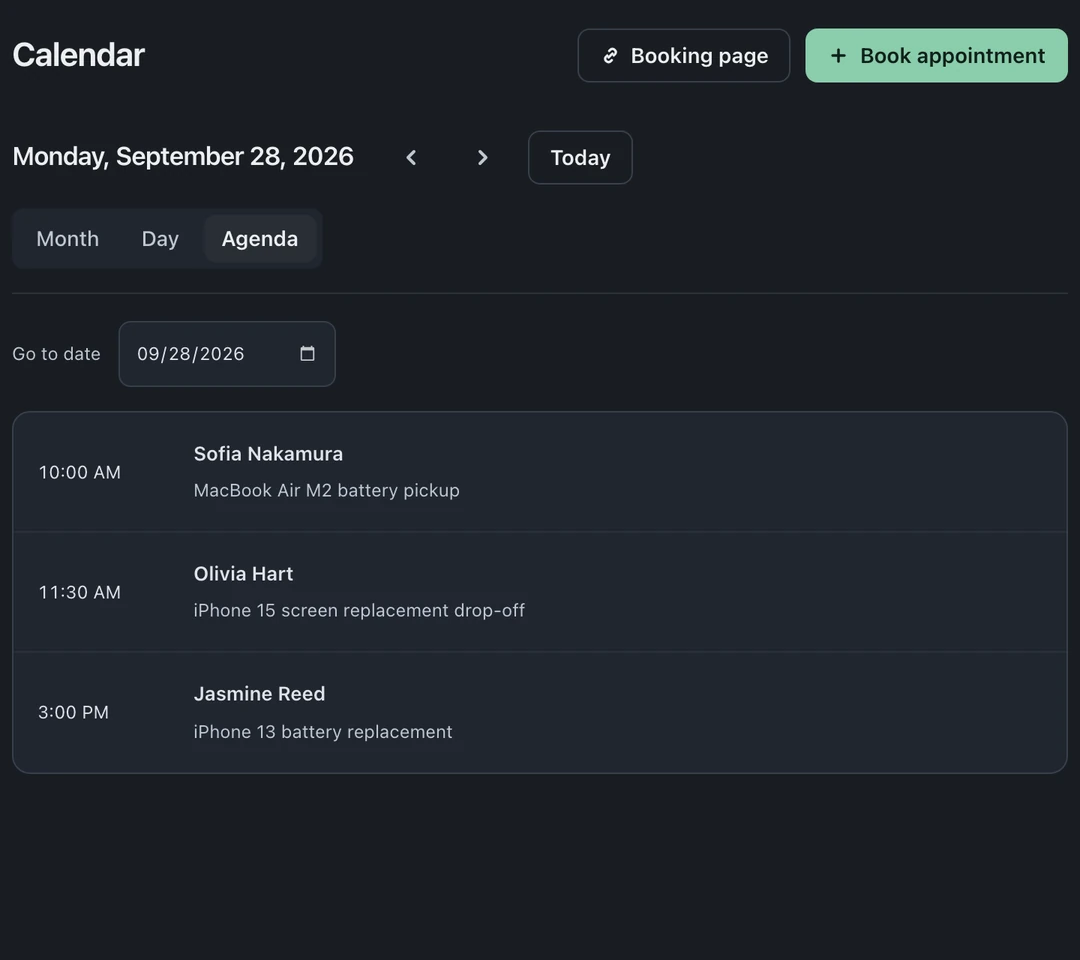
Task: Click the 11:30 AM time label
Action: [80, 592]
